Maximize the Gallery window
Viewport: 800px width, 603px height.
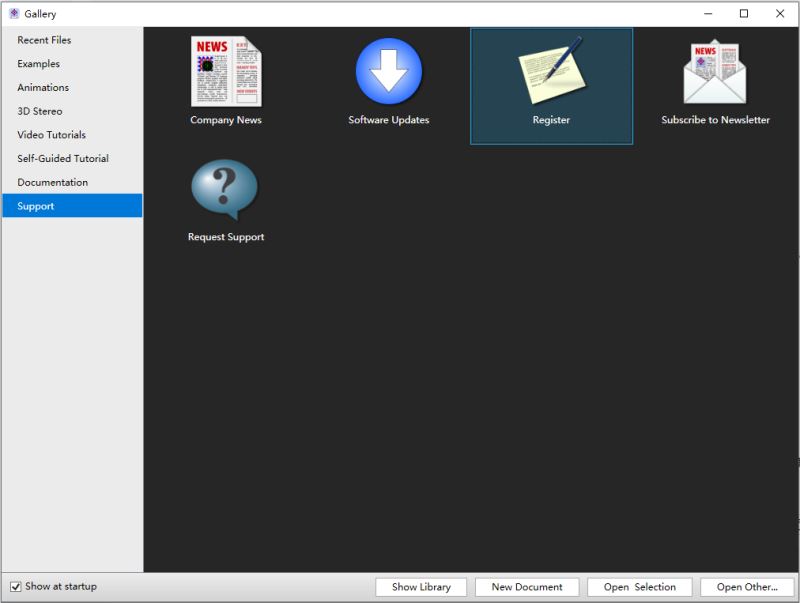(745, 14)
